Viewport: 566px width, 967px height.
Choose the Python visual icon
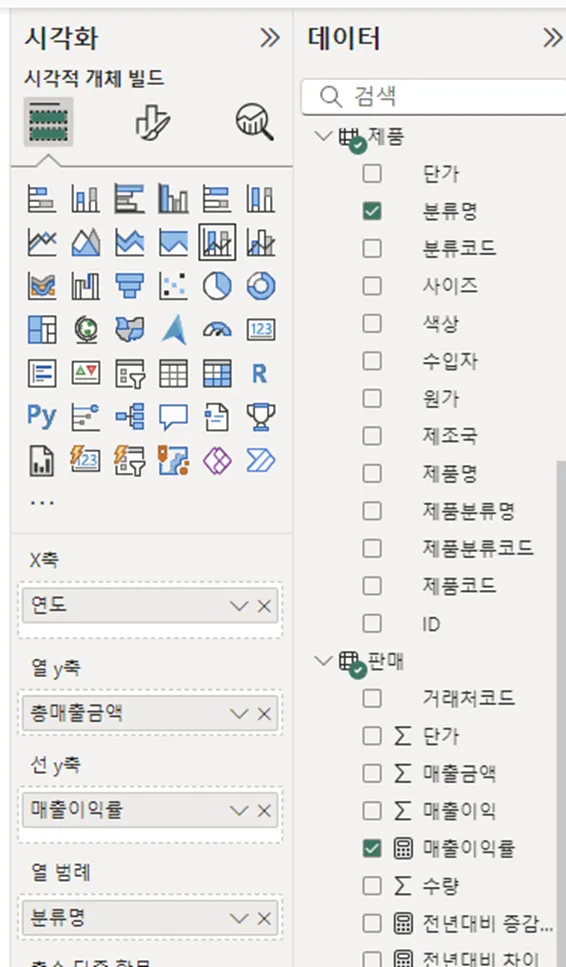[42, 416]
